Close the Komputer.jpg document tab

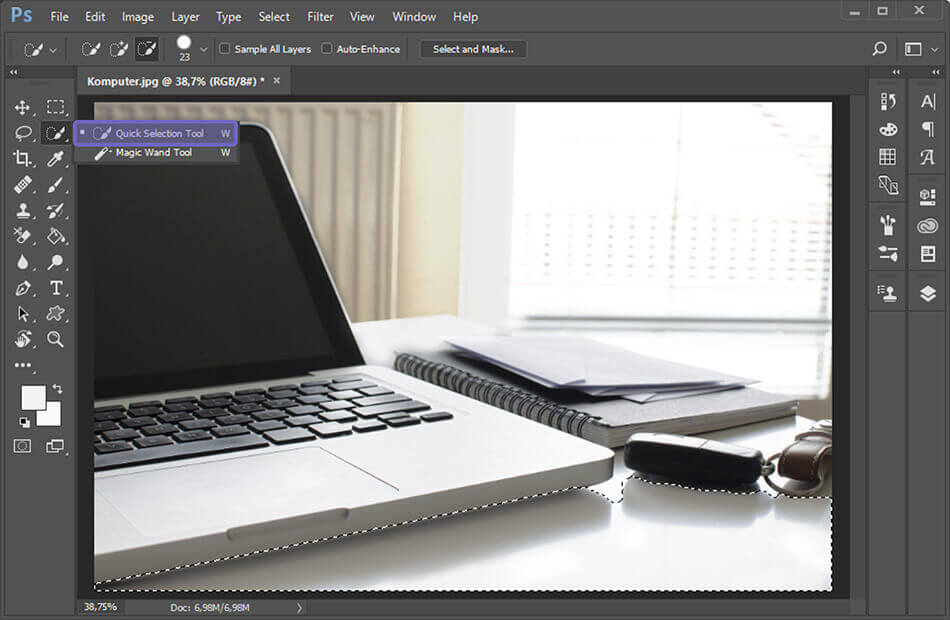click(x=277, y=81)
